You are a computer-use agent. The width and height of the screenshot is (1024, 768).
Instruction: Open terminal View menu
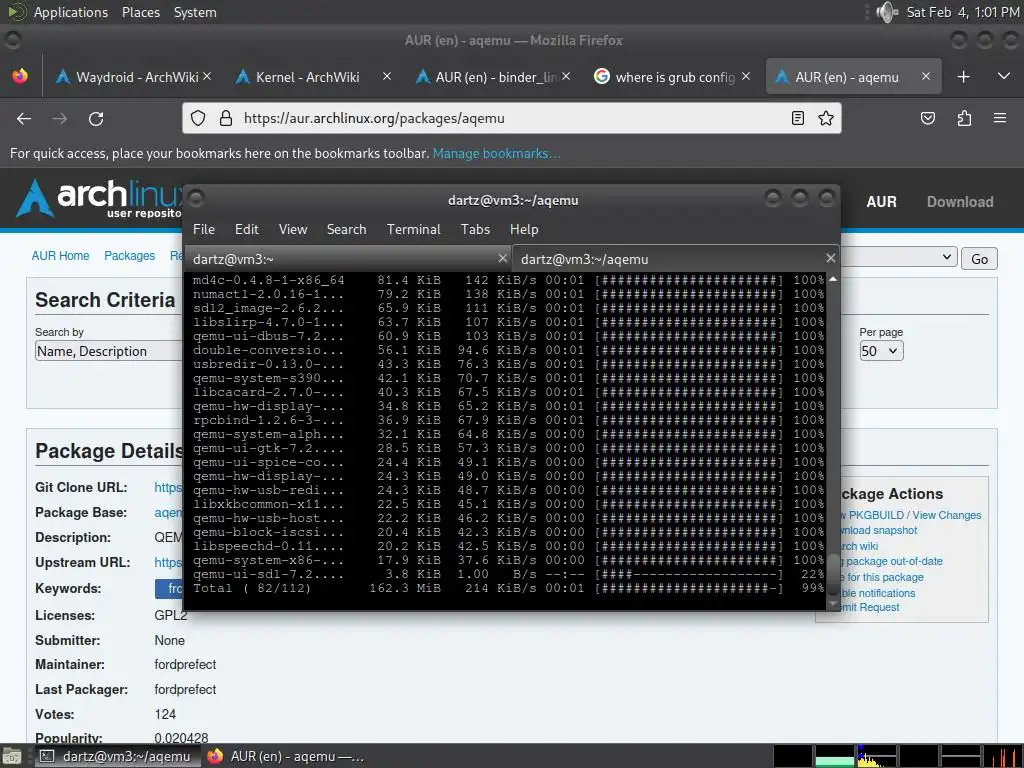click(293, 229)
